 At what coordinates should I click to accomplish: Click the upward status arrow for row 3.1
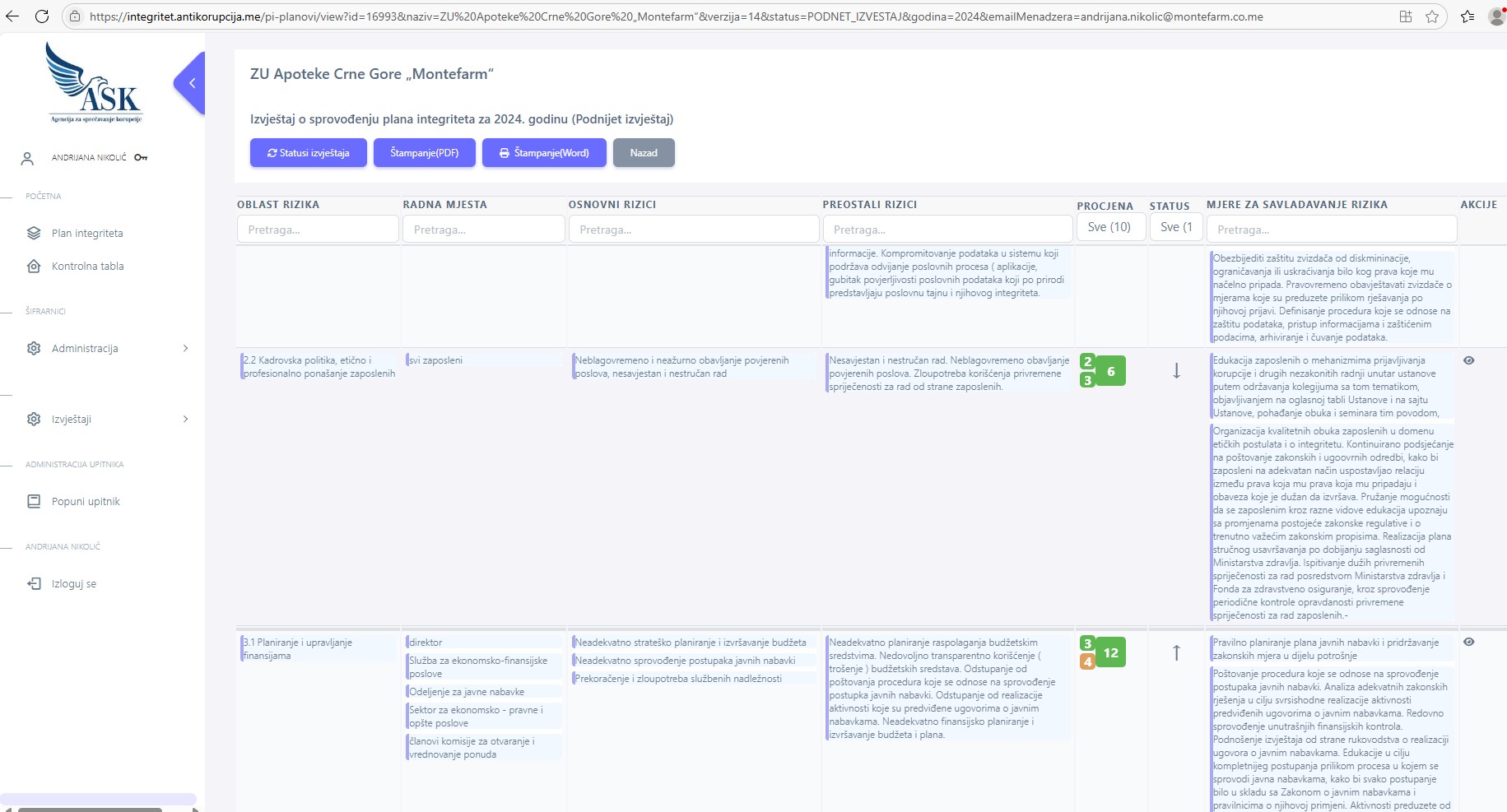tap(1176, 652)
